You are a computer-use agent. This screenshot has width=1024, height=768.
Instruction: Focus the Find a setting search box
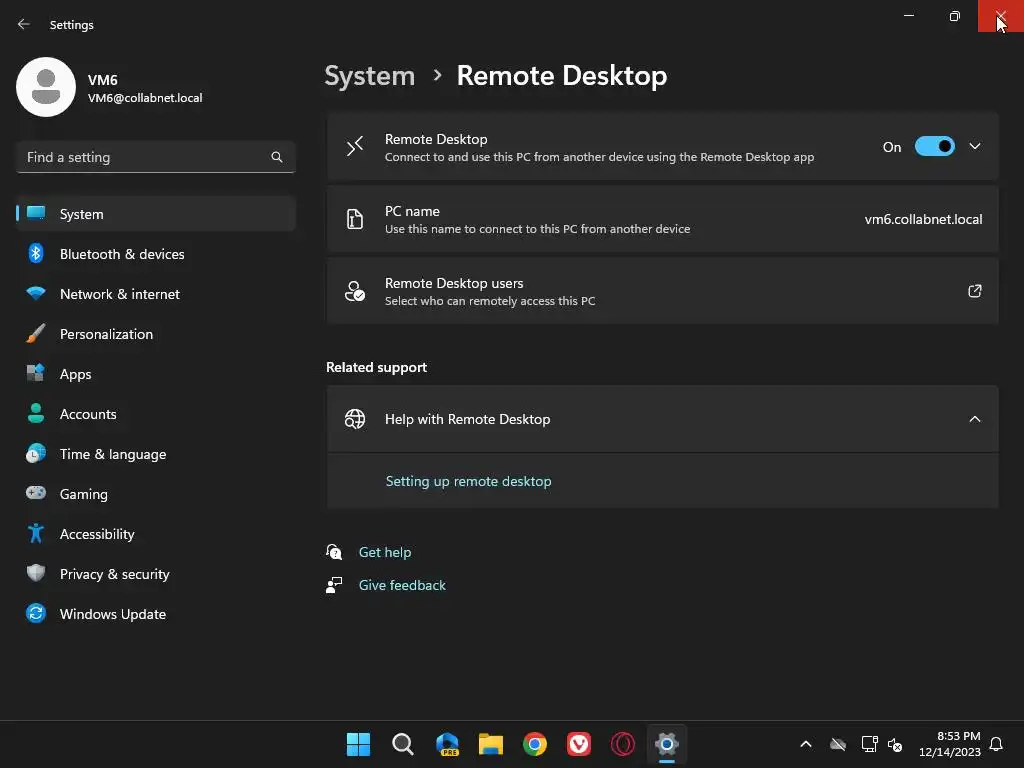click(155, 157)
